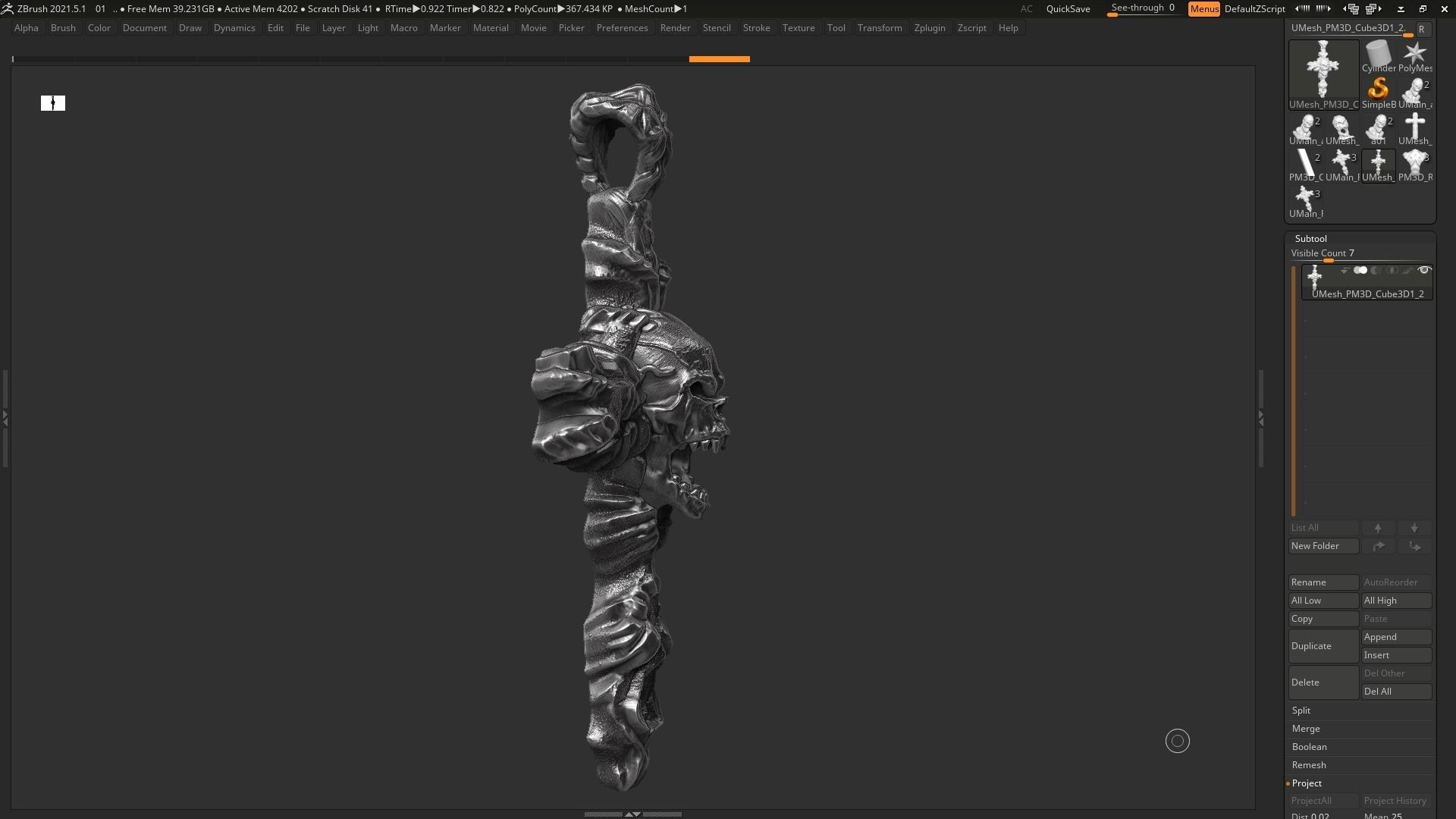This screenshot has height=819, width=1456.
Task: Click the AC auto-collapse indicator
Action: (x=1026, y=8)
